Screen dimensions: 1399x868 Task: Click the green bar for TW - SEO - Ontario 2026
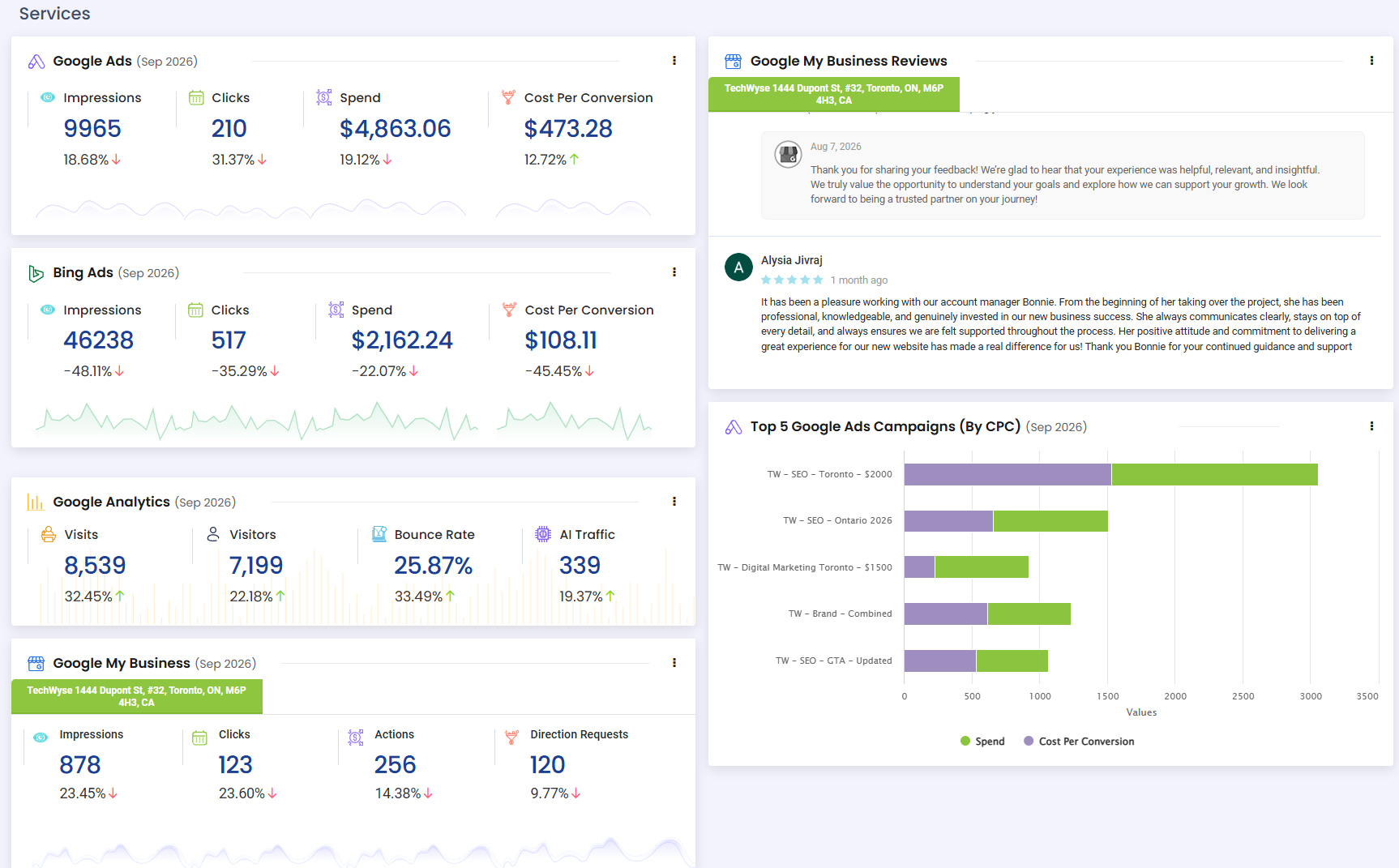click(x=1050, y=521)
